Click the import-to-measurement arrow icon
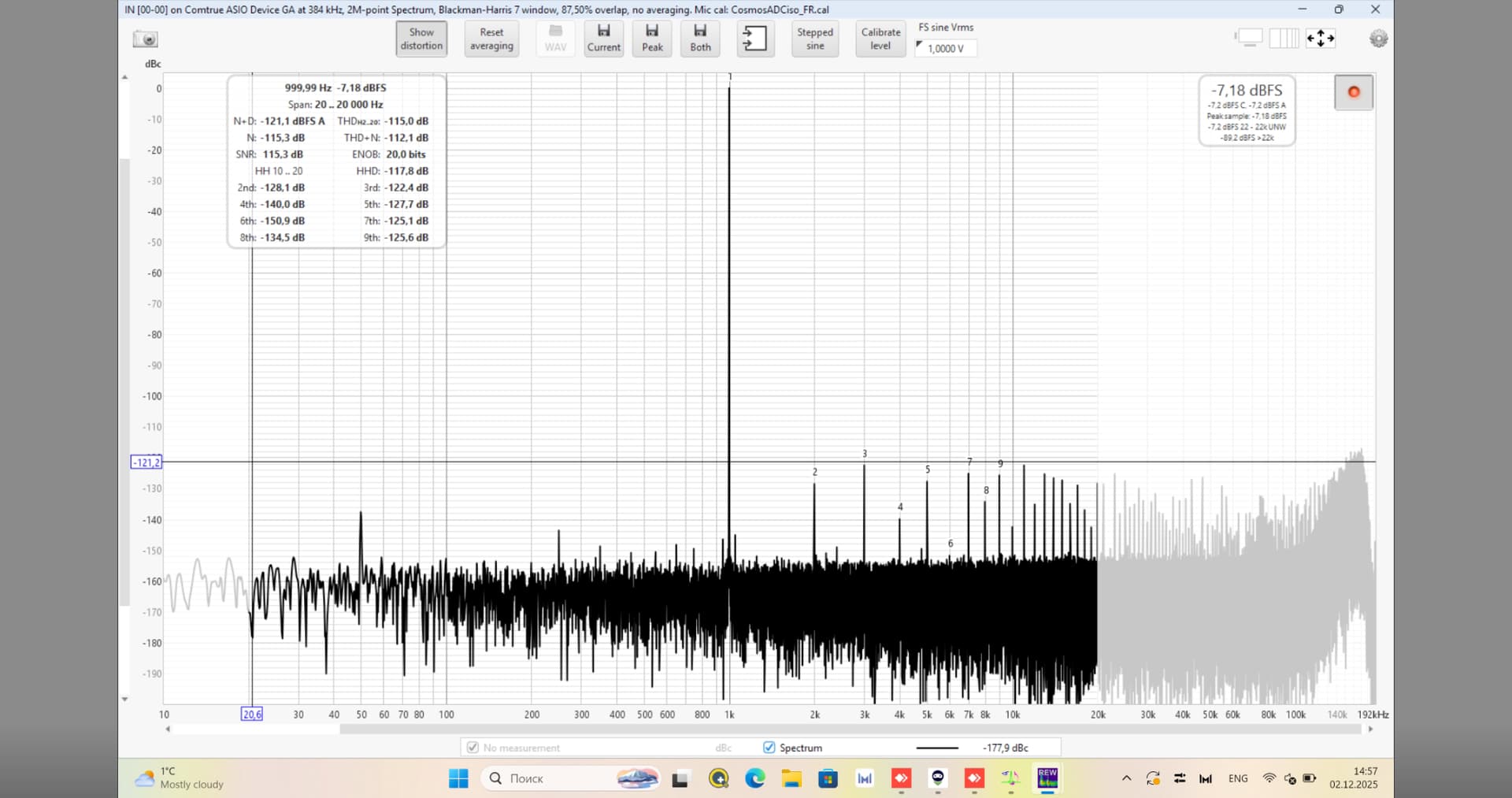The height and width of the screenshot is (798, 1512). [754, 39]
